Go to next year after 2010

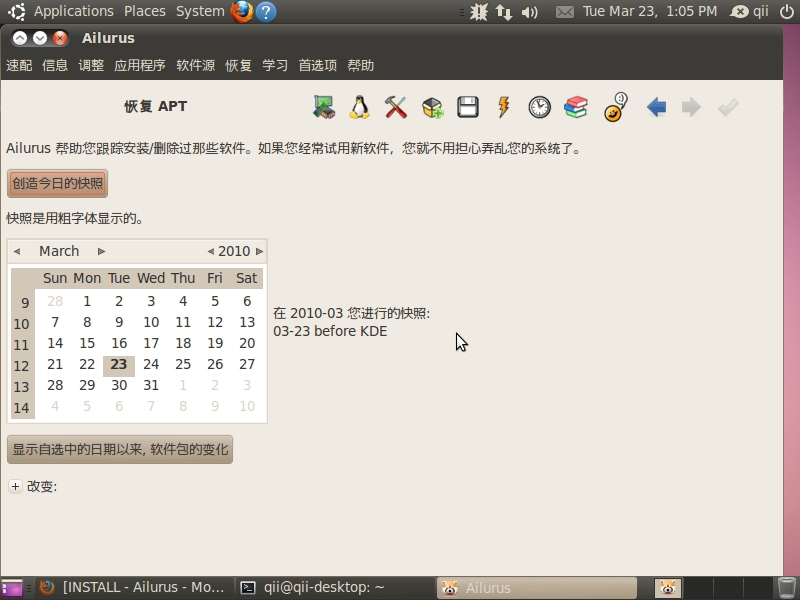click(x=259, y=252)
